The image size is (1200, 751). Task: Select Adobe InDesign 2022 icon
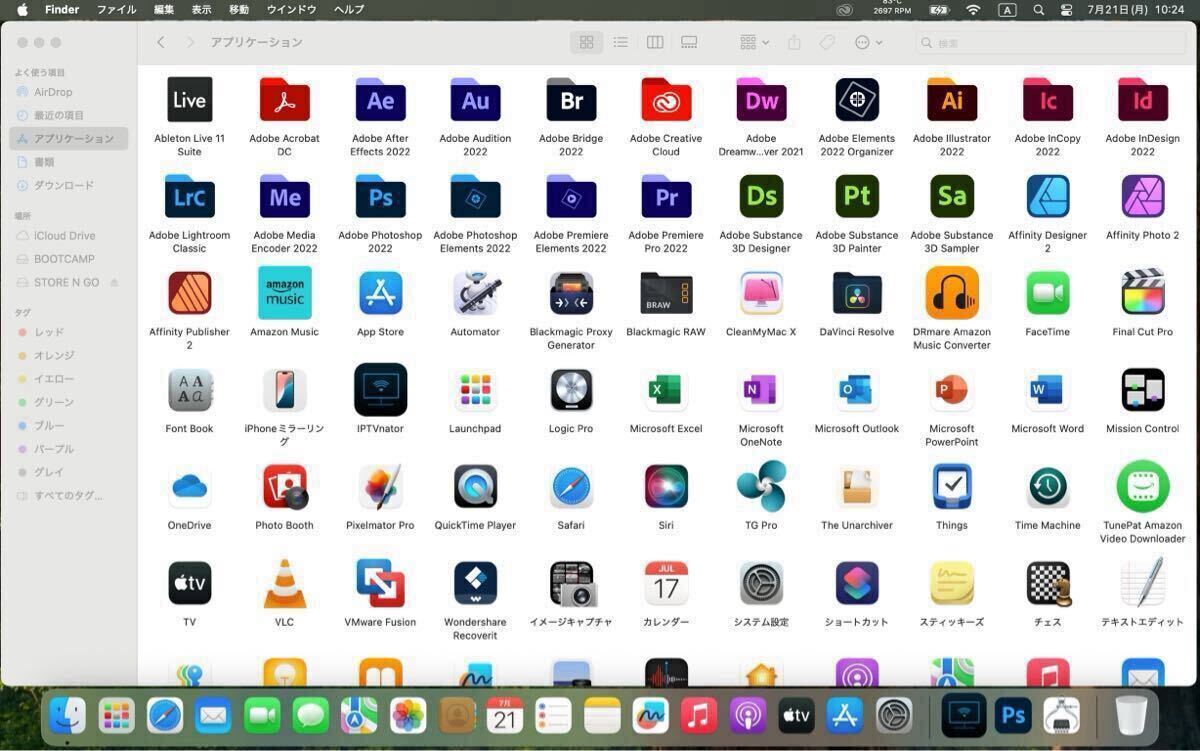coord(1143,100)
